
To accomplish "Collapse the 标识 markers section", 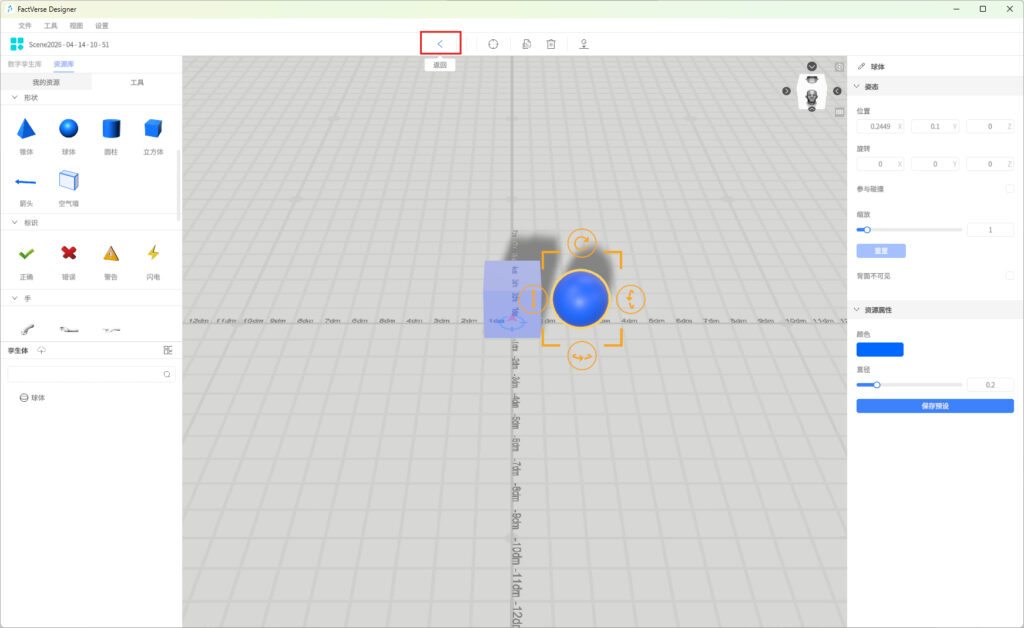I will 14,223.
